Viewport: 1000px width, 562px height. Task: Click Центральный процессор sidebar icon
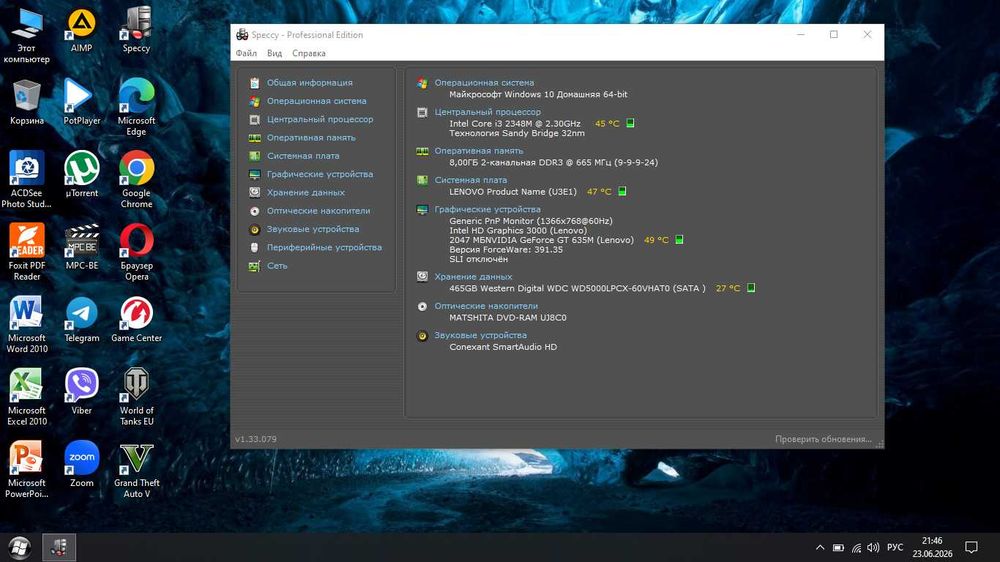pos(254,119)
